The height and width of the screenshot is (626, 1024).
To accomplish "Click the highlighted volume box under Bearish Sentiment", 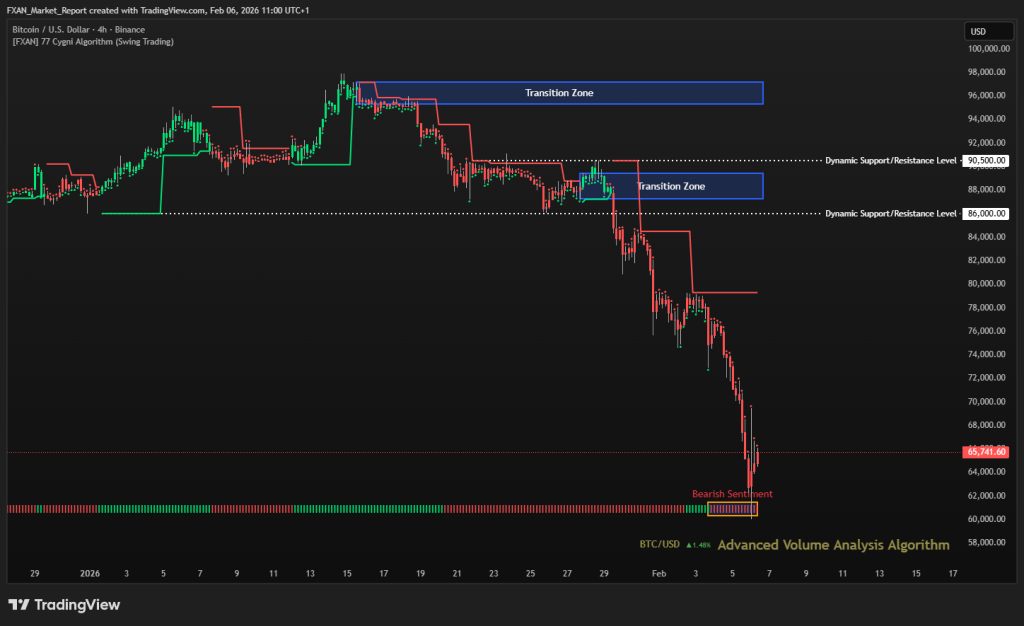I will tap(732, 509).
